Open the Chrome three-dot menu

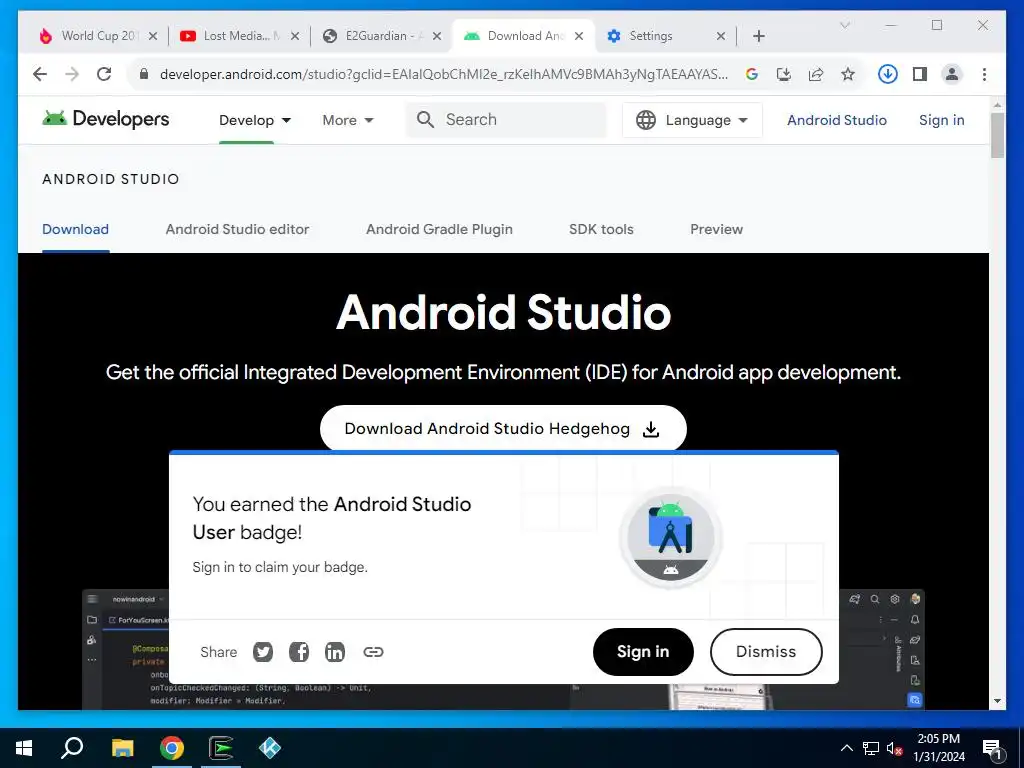pyautogui.click(x=984, y=74)
